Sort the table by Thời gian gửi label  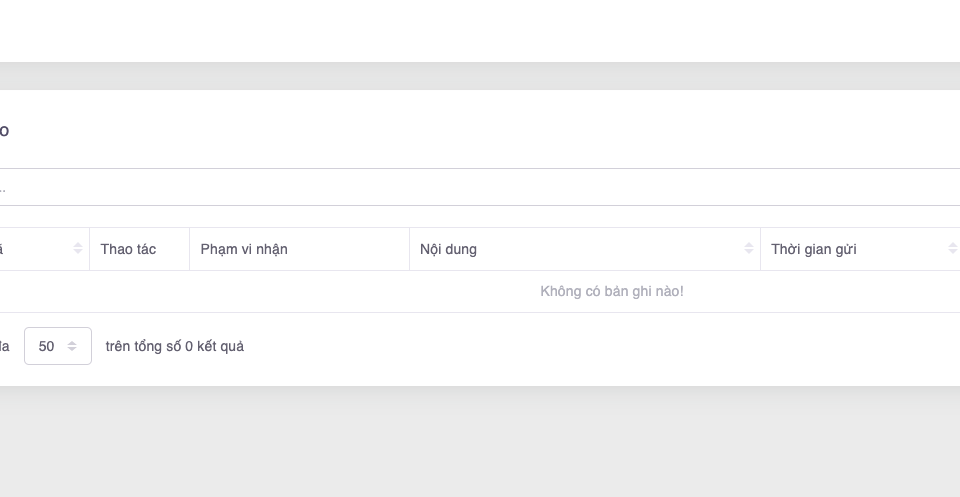813,249
